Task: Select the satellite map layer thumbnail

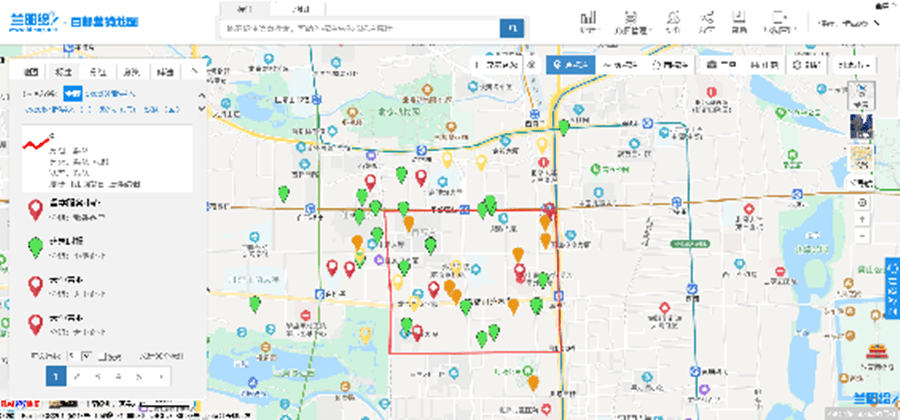Action: 861,126
